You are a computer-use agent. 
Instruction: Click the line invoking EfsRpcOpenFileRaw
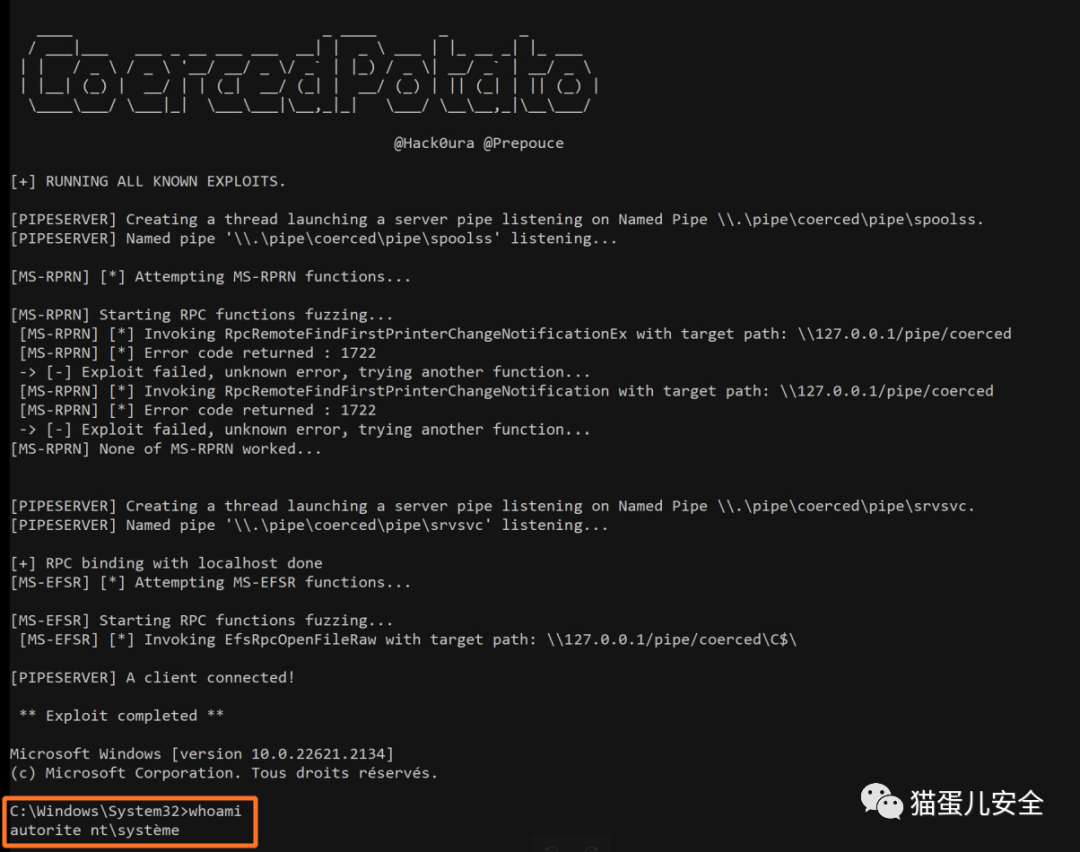coord(408,640)
